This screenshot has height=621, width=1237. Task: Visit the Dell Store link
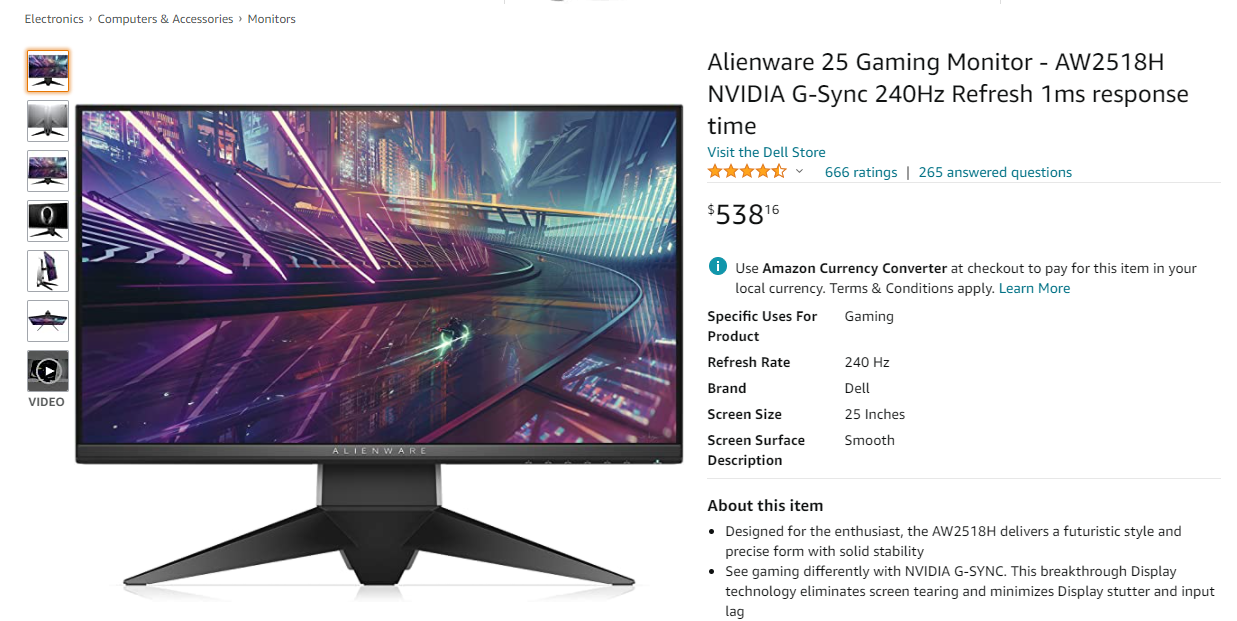click(766, 152)
